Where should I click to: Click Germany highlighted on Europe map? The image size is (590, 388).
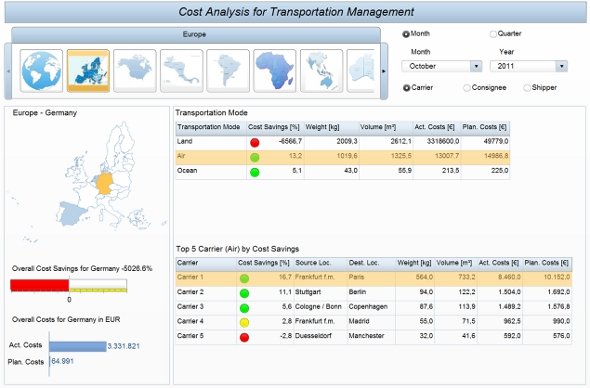click(104, 183)
